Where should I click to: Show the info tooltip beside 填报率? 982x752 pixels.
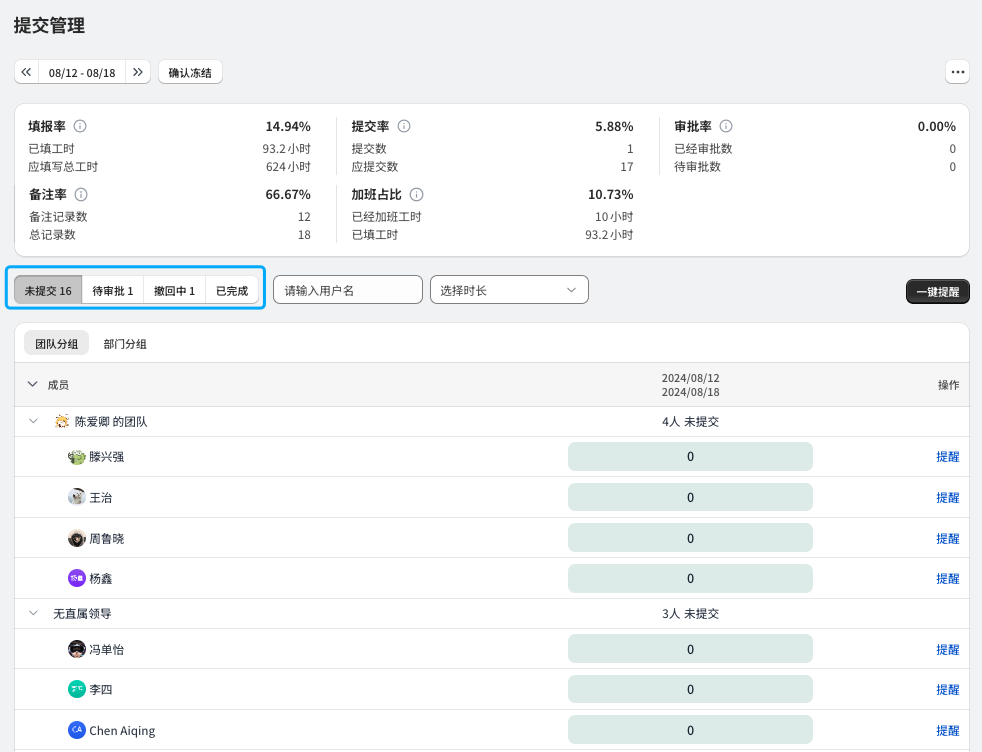[80, 126]
